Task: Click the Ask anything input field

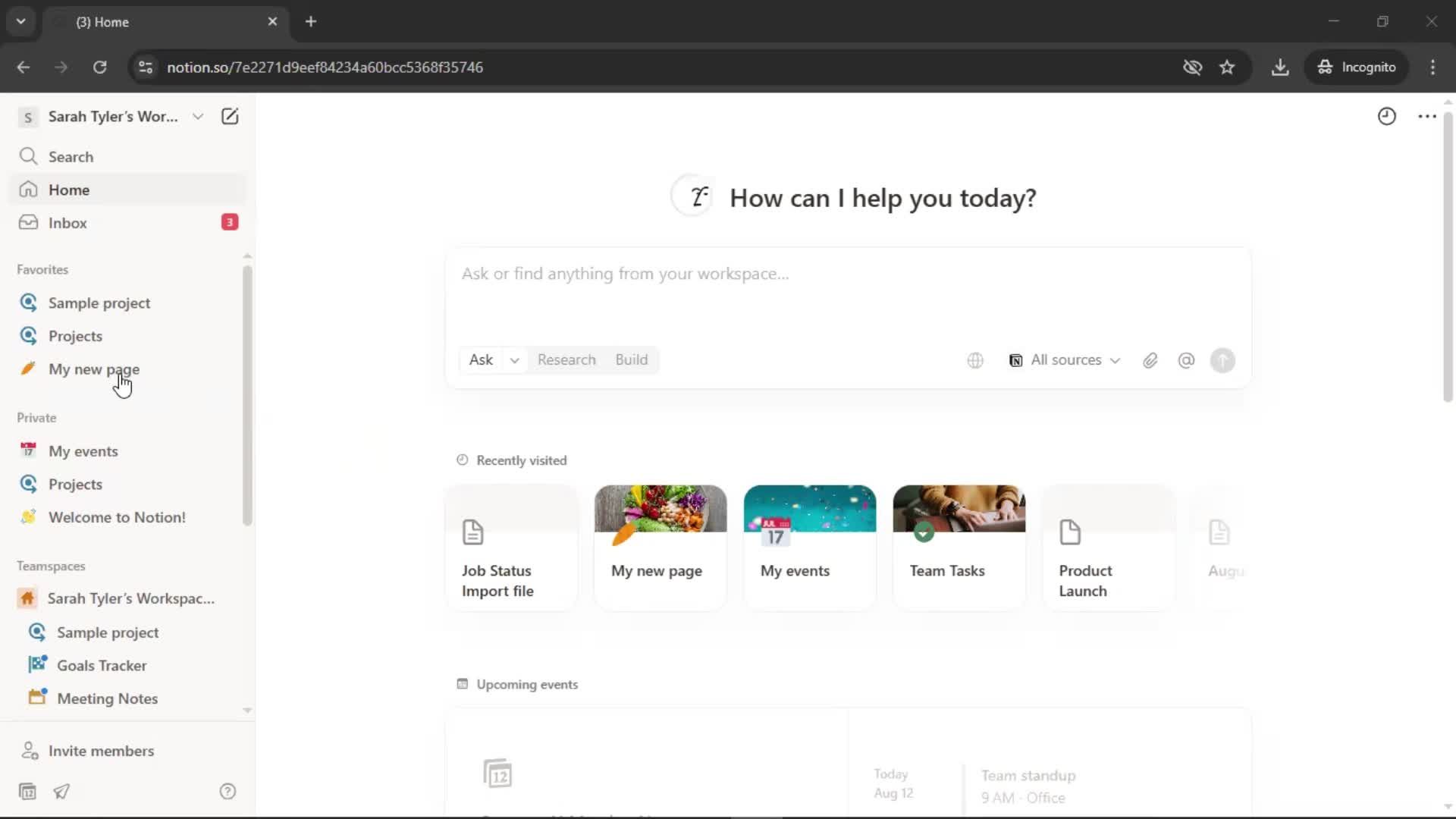Action: (848, 274)
